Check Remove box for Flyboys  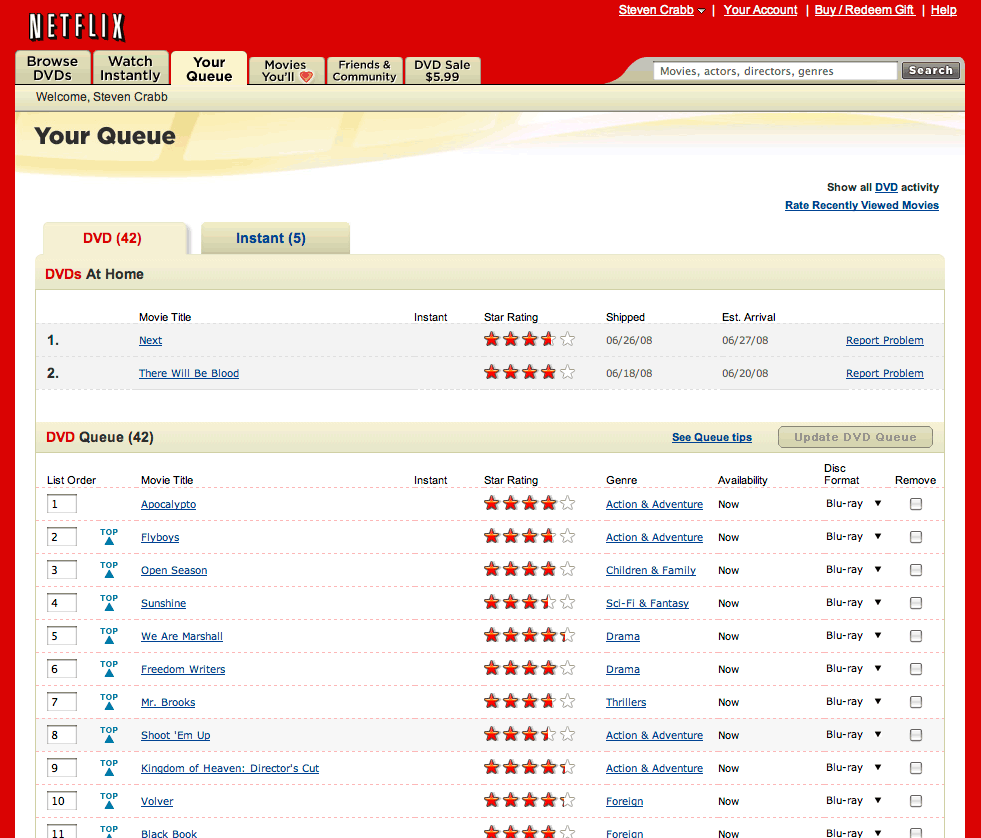(916, 537)
